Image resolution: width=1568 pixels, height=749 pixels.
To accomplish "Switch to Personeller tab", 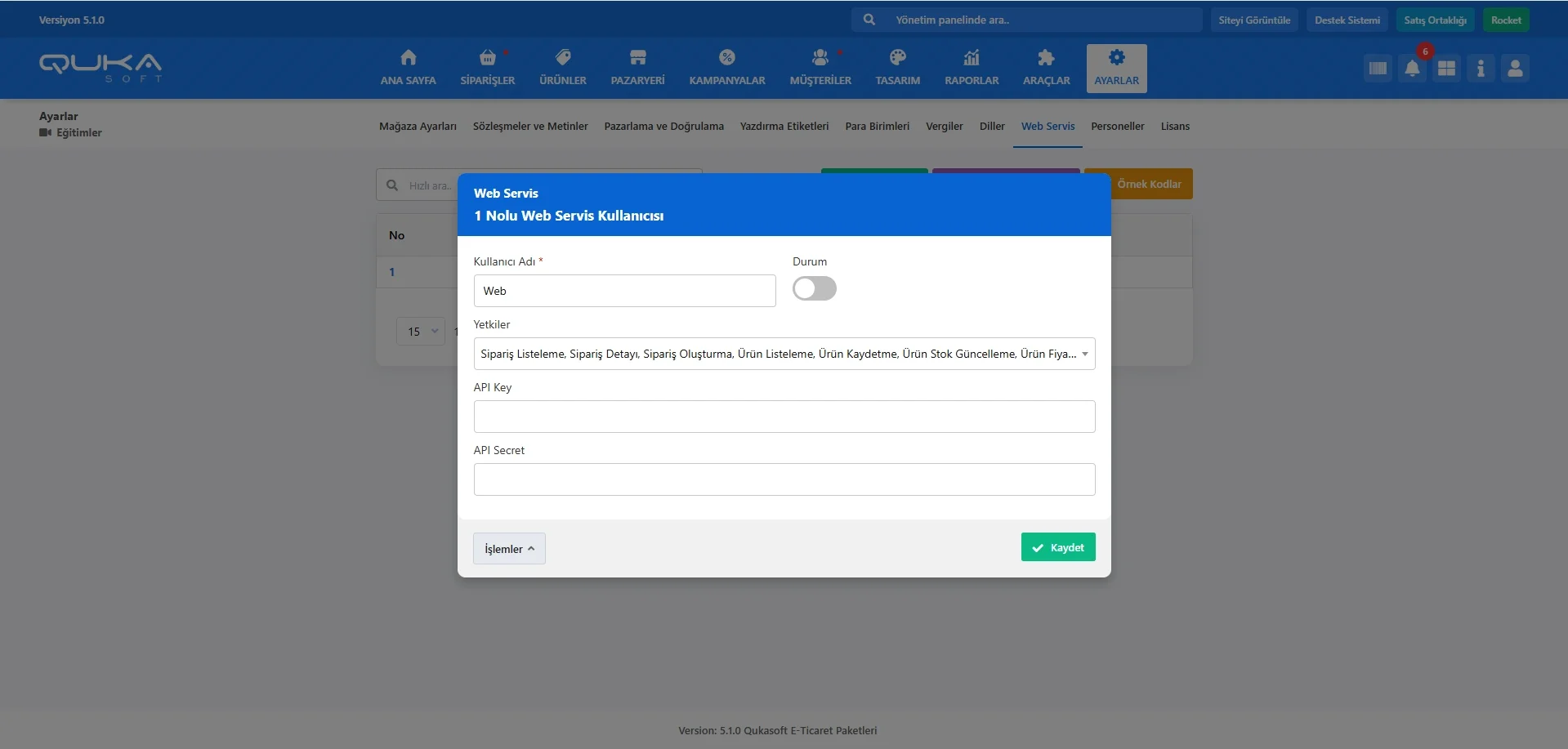I will tap(1117, 127).
